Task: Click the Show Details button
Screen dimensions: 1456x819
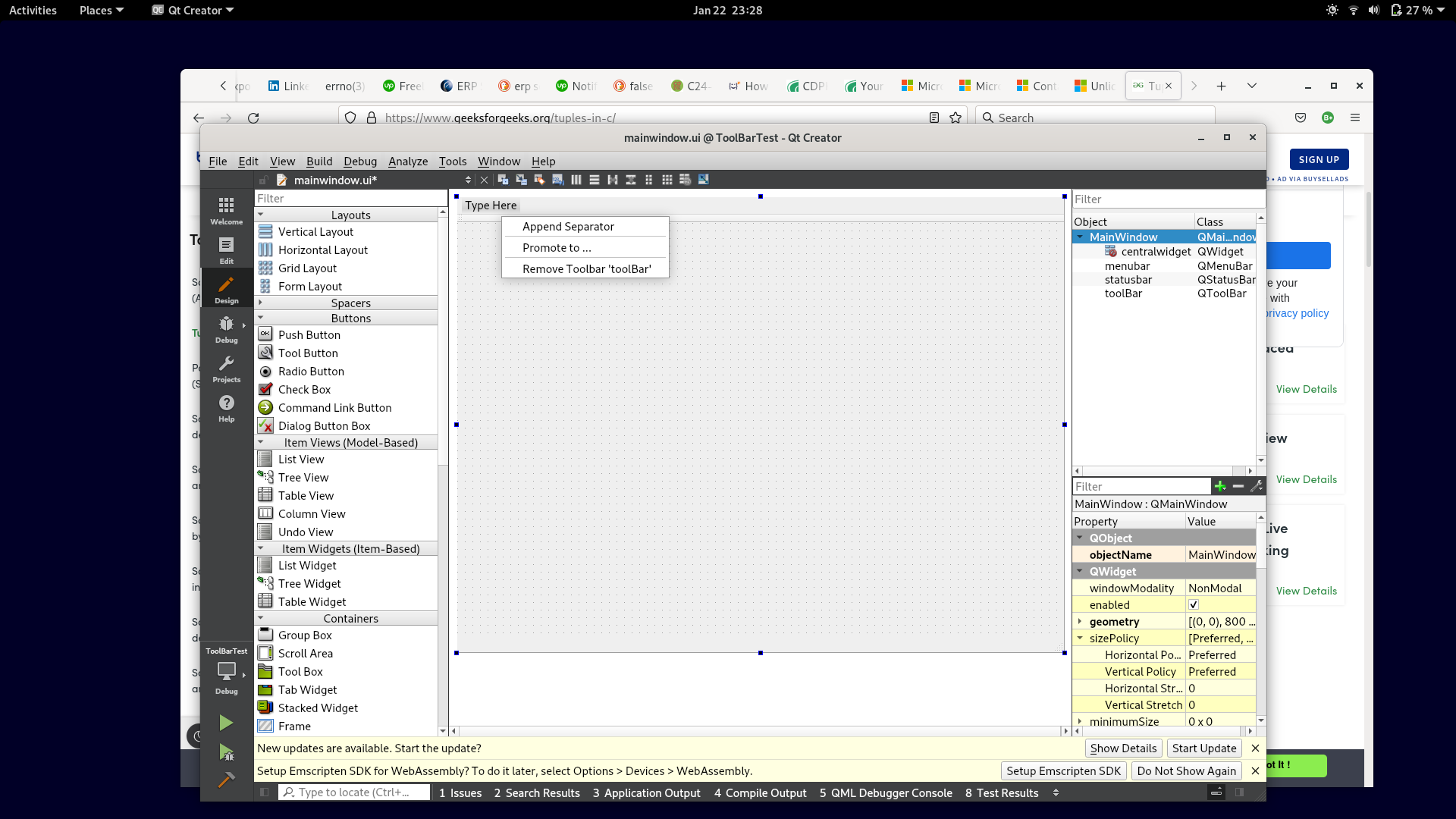Action: [1123, 748]
